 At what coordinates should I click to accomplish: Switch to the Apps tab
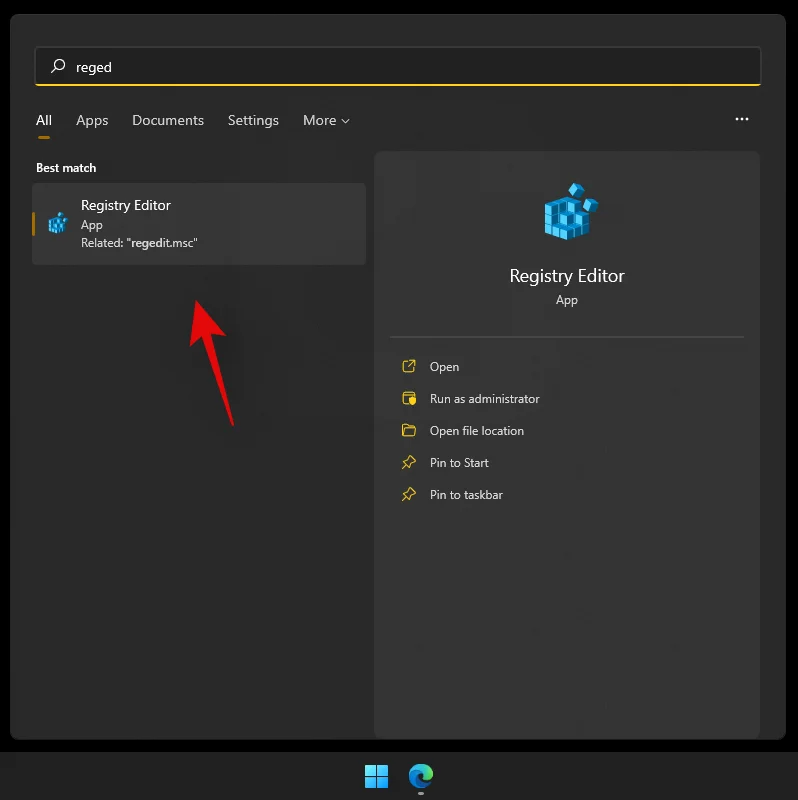point(92,120)
